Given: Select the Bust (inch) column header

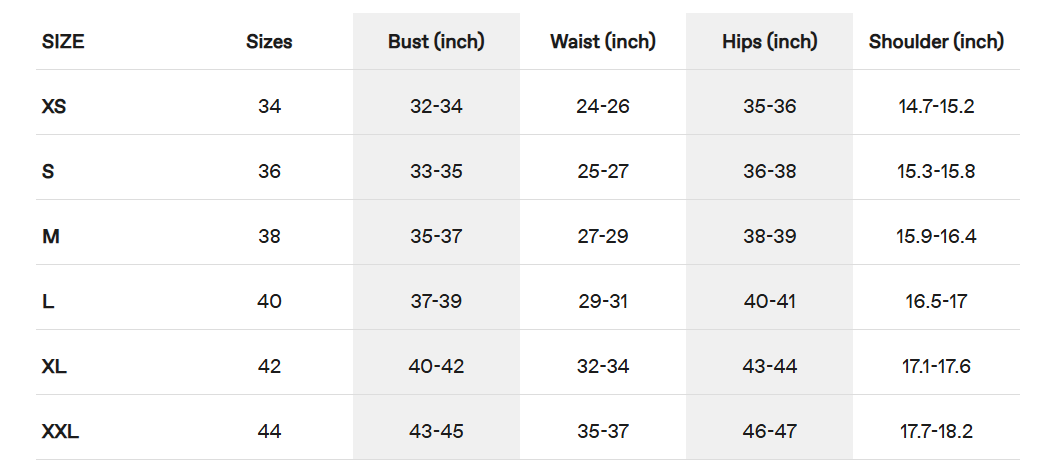Looking at the screenshot, I should [436, 42].
